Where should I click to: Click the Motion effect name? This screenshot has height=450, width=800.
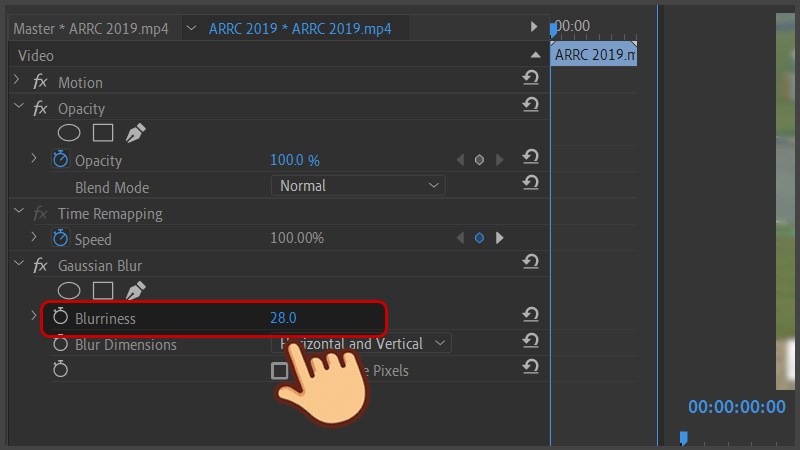[80, 82]
